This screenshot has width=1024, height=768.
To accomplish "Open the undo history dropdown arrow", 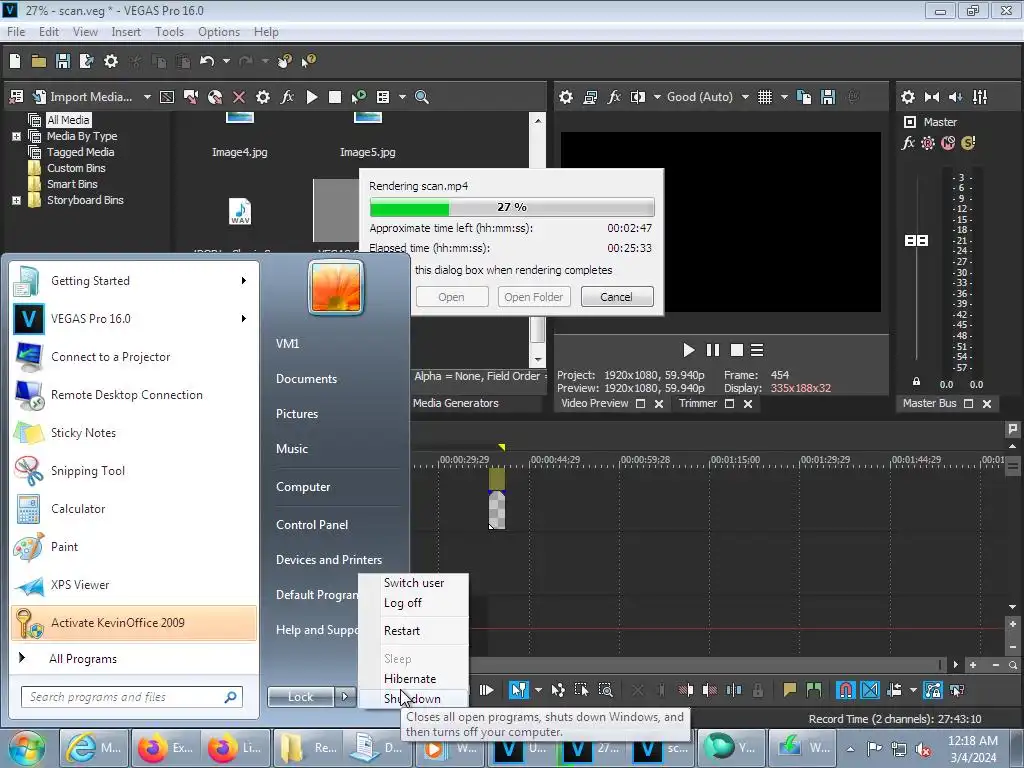I will pos(226,61).
